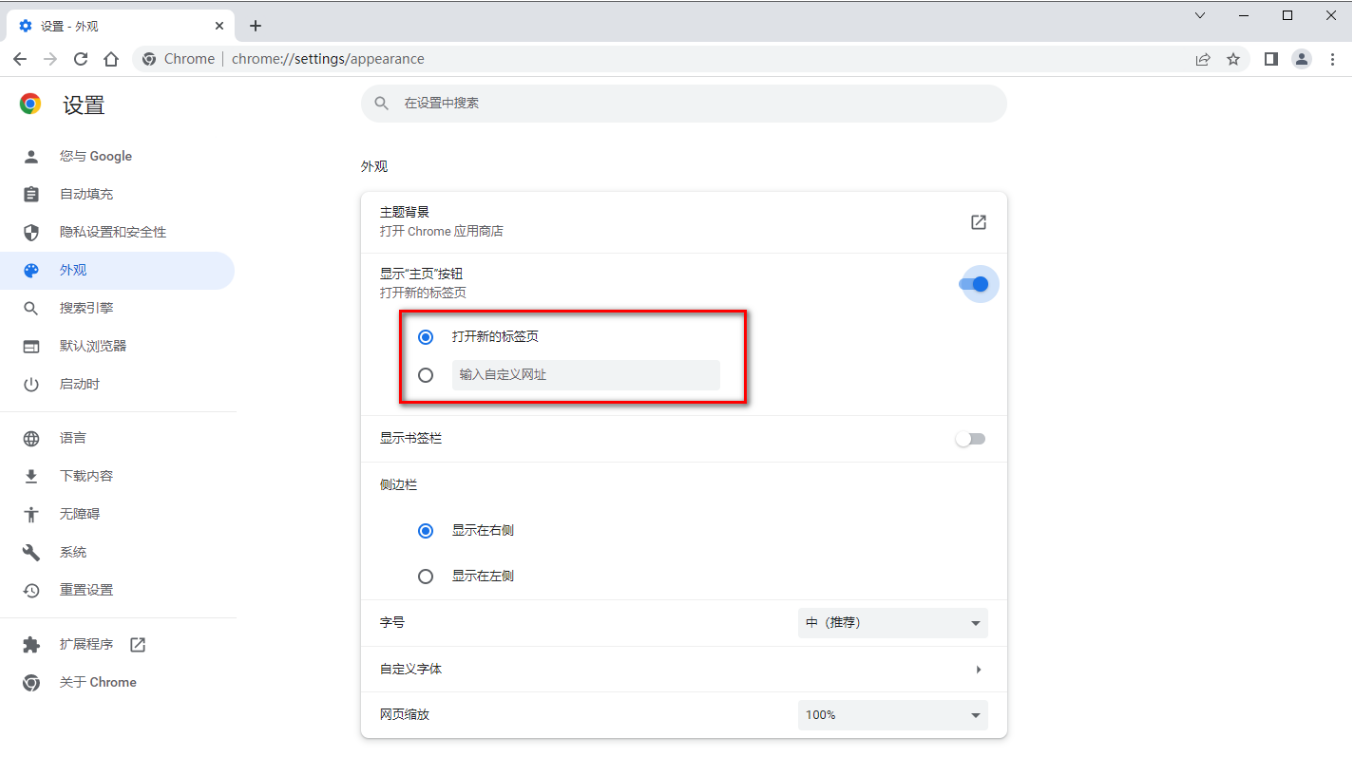Click the shield icon for 隐私设置和安全性
This screenshot has height=768, width=1352.
(x=31, y=232)
